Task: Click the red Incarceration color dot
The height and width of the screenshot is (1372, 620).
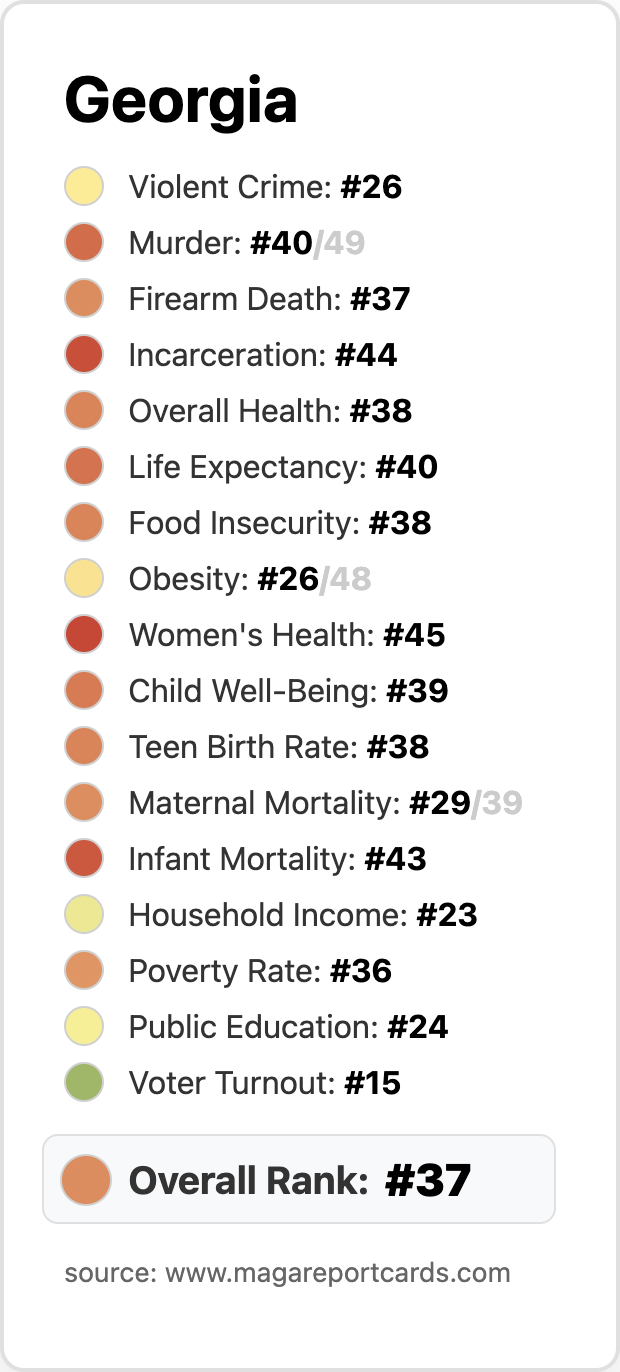Action: (x=84, y=355)
